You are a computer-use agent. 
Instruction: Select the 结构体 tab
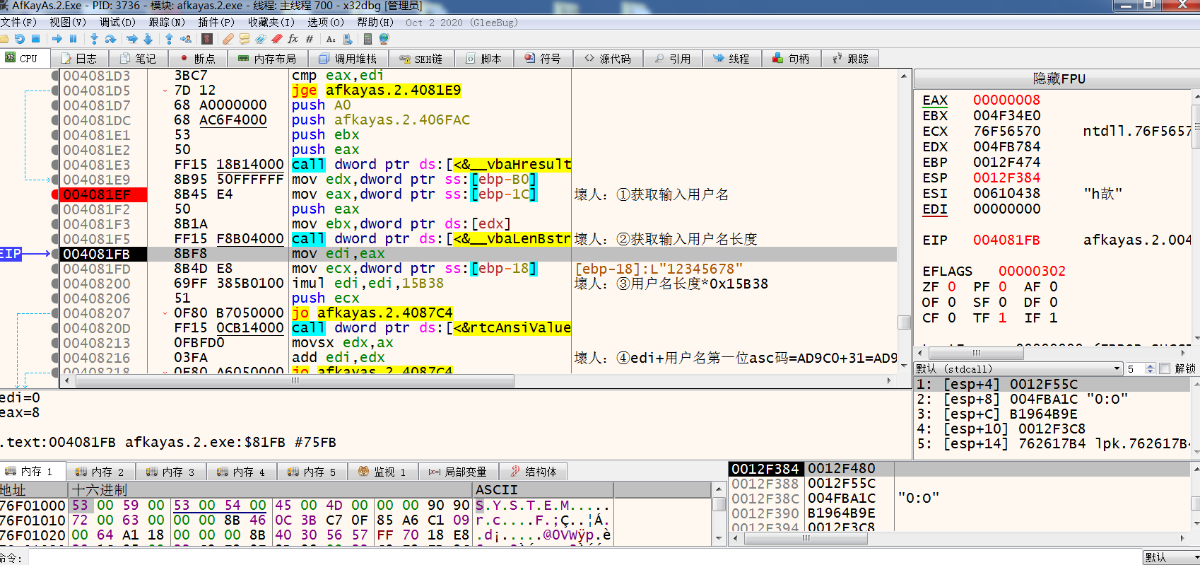coord(533,471)
